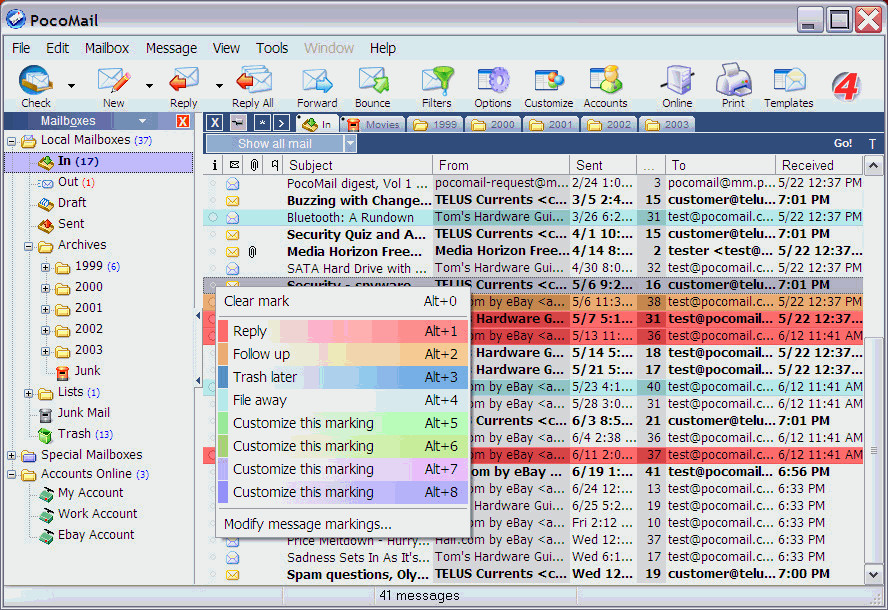Sort by the 'i' status column header
The height and width of the screenshot is (610, 888).
point(214,165)
